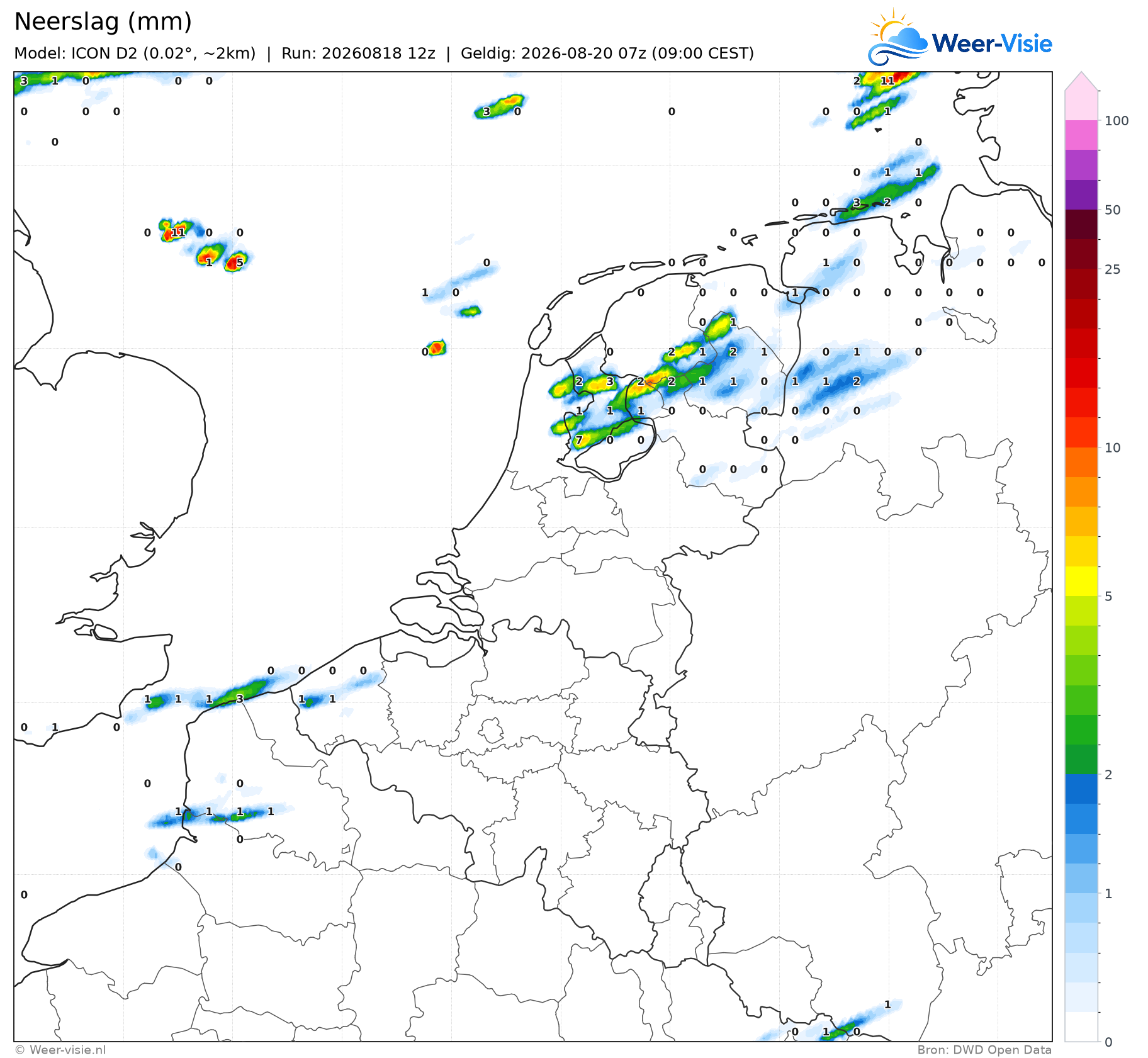This screenshot has height=1058, width=1148.
Task: Click the 7 mm value over western Netherlands
Action: coord(579,440)
